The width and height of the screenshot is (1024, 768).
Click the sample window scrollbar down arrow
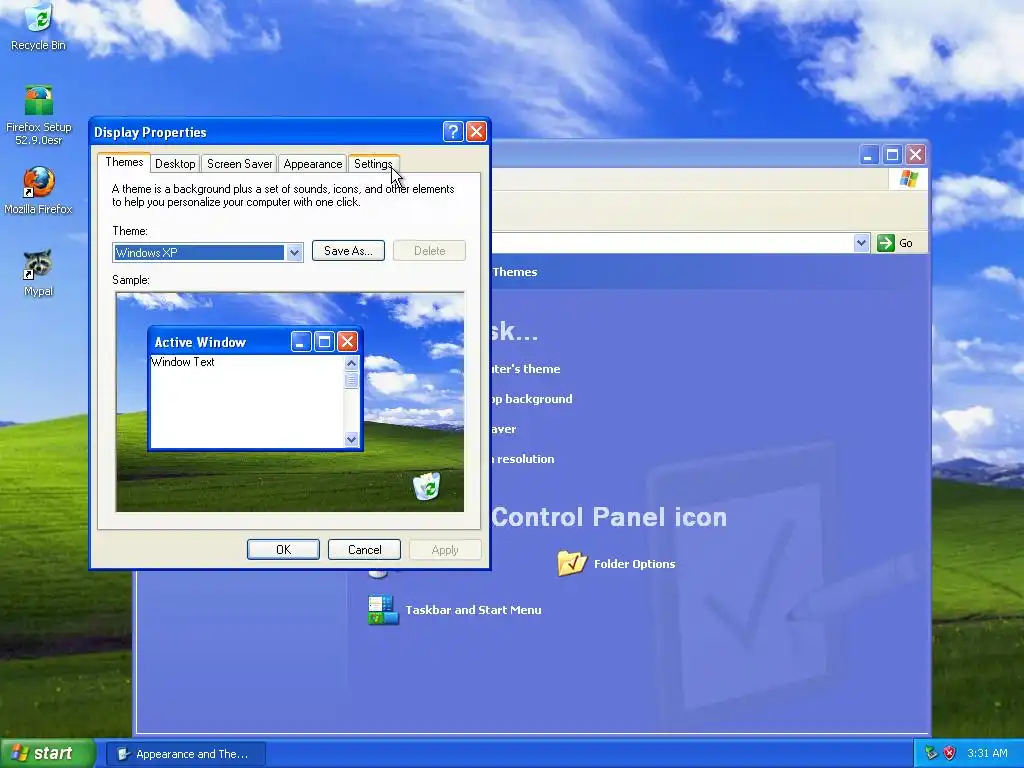click(x=351, y=440)
